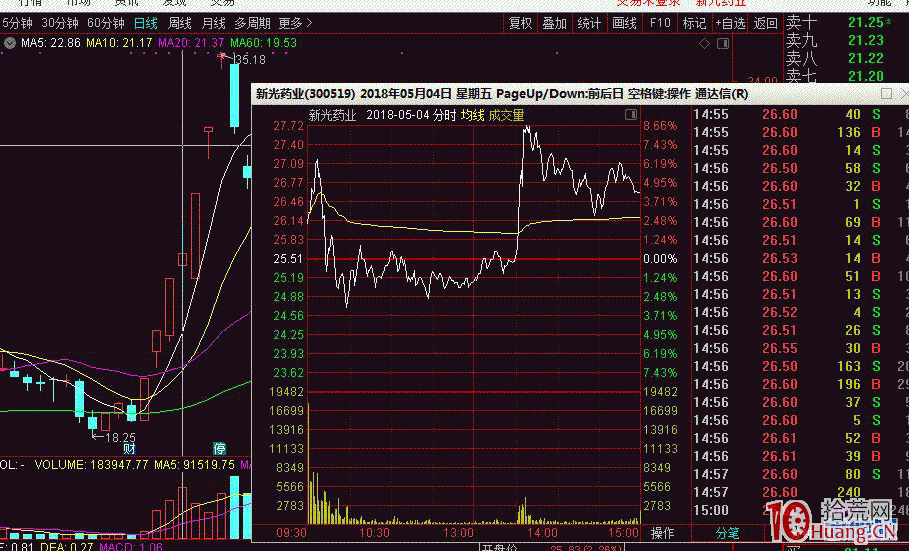909x551 pixels.
Task: Click the MACD: 1.06 value label
Action: click(x=130, y=546)
